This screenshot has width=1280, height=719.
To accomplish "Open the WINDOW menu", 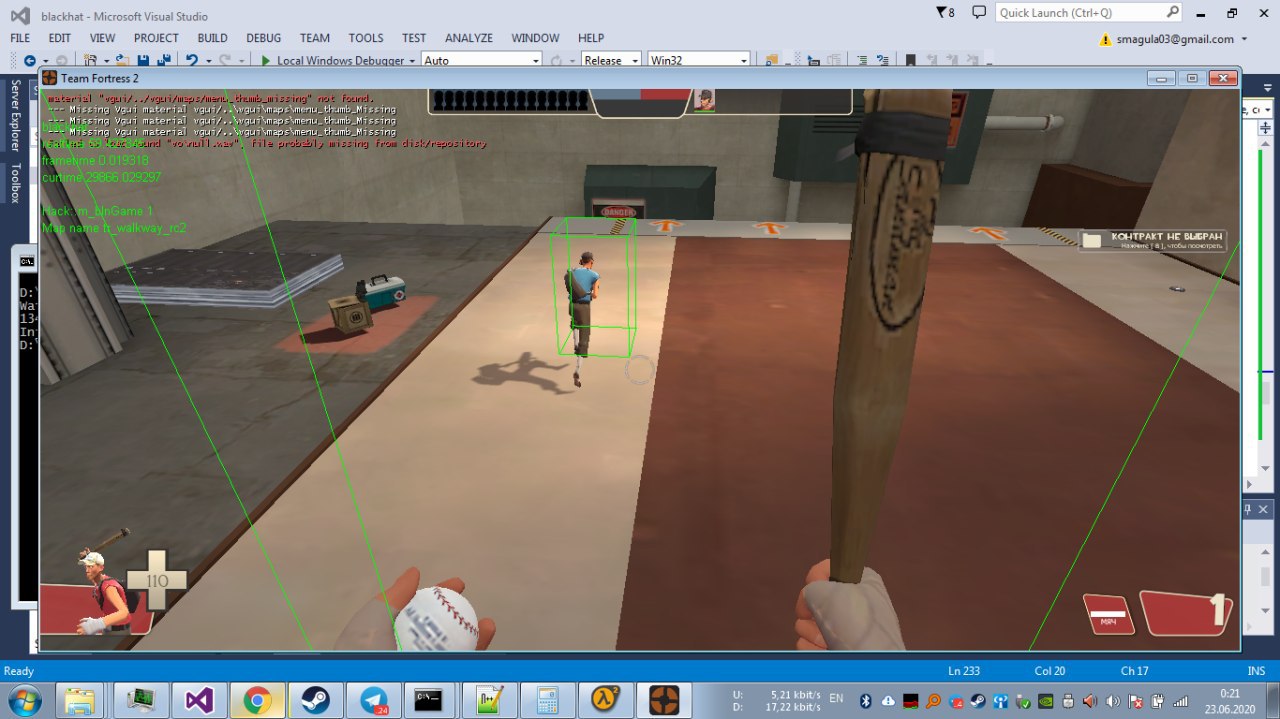I will [535, 38].
